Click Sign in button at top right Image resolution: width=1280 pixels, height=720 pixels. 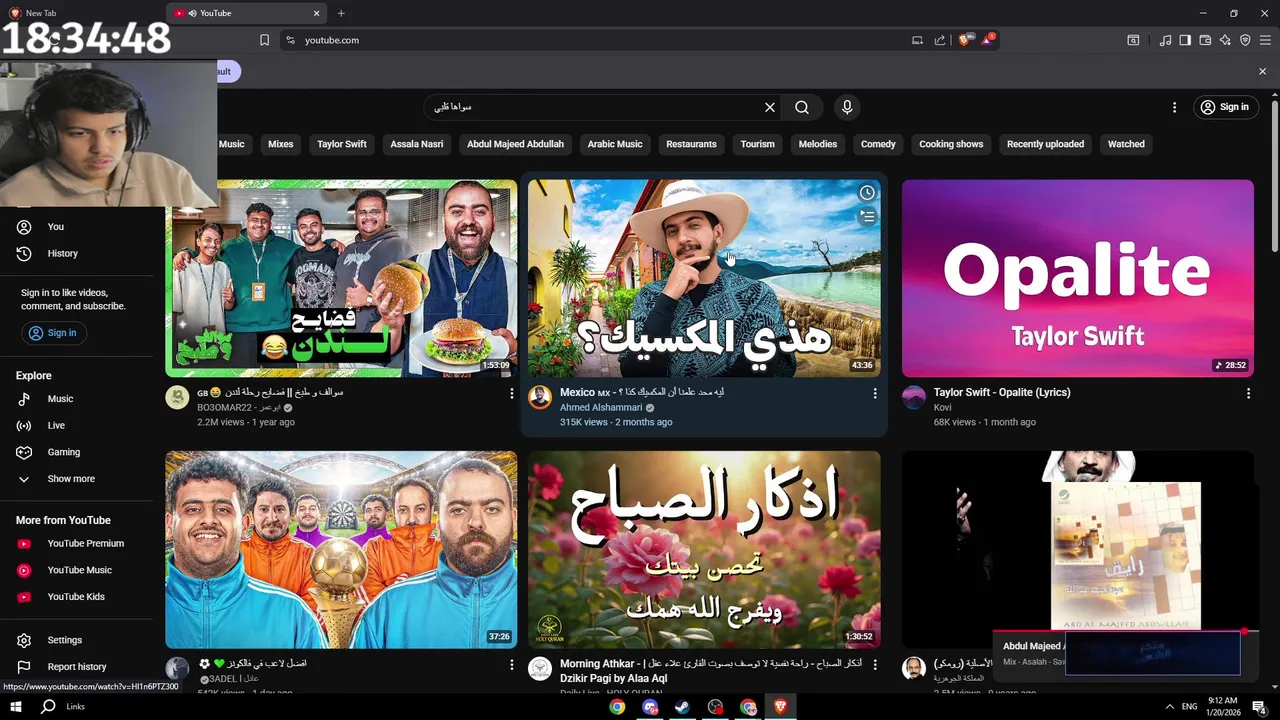1225,107
